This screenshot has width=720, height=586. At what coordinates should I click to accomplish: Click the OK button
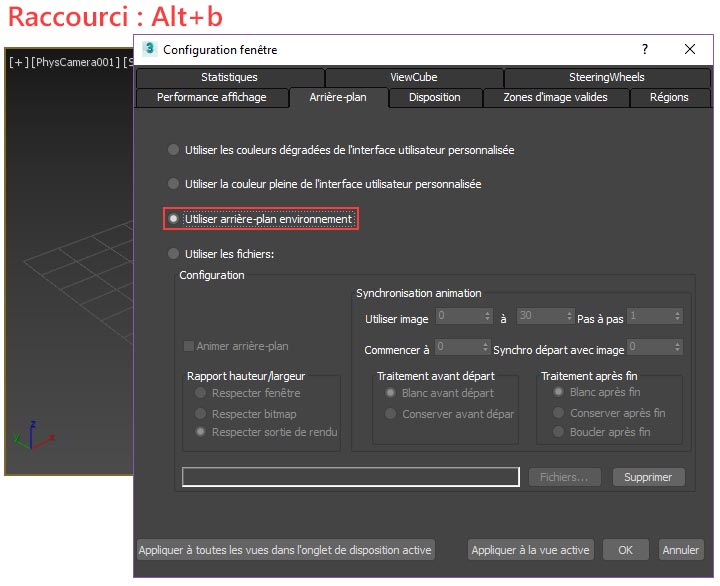pyautogui.click(x=625, y=550)
